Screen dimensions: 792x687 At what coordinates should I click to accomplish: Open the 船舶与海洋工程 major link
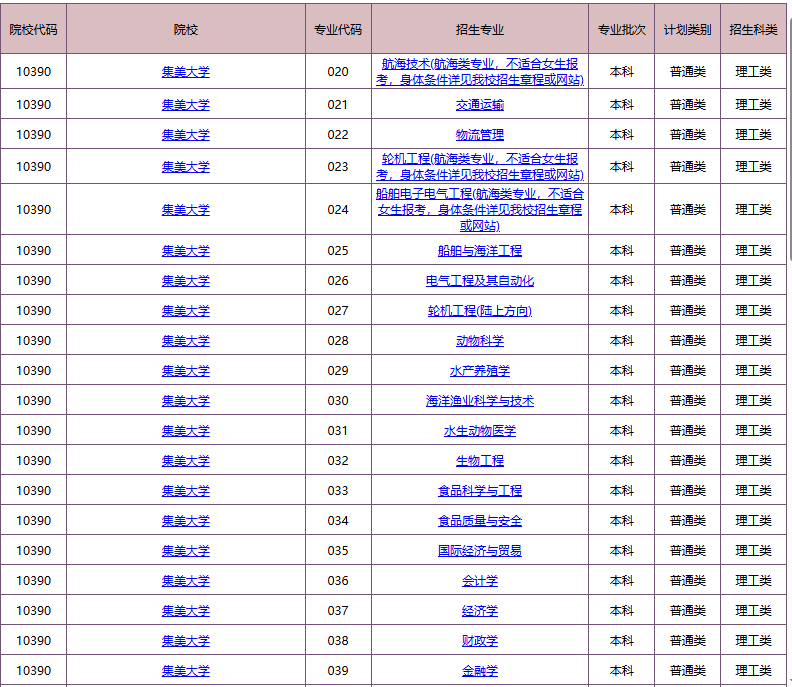pos(480,251)
